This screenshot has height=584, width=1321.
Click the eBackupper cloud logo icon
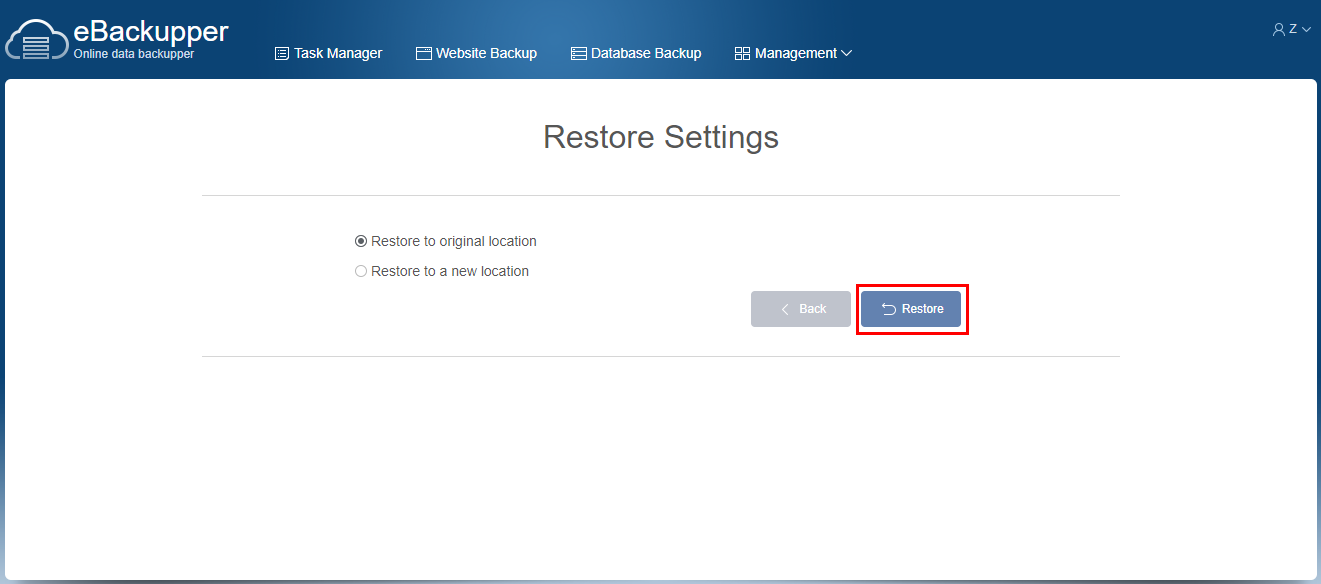coord(37,41)
